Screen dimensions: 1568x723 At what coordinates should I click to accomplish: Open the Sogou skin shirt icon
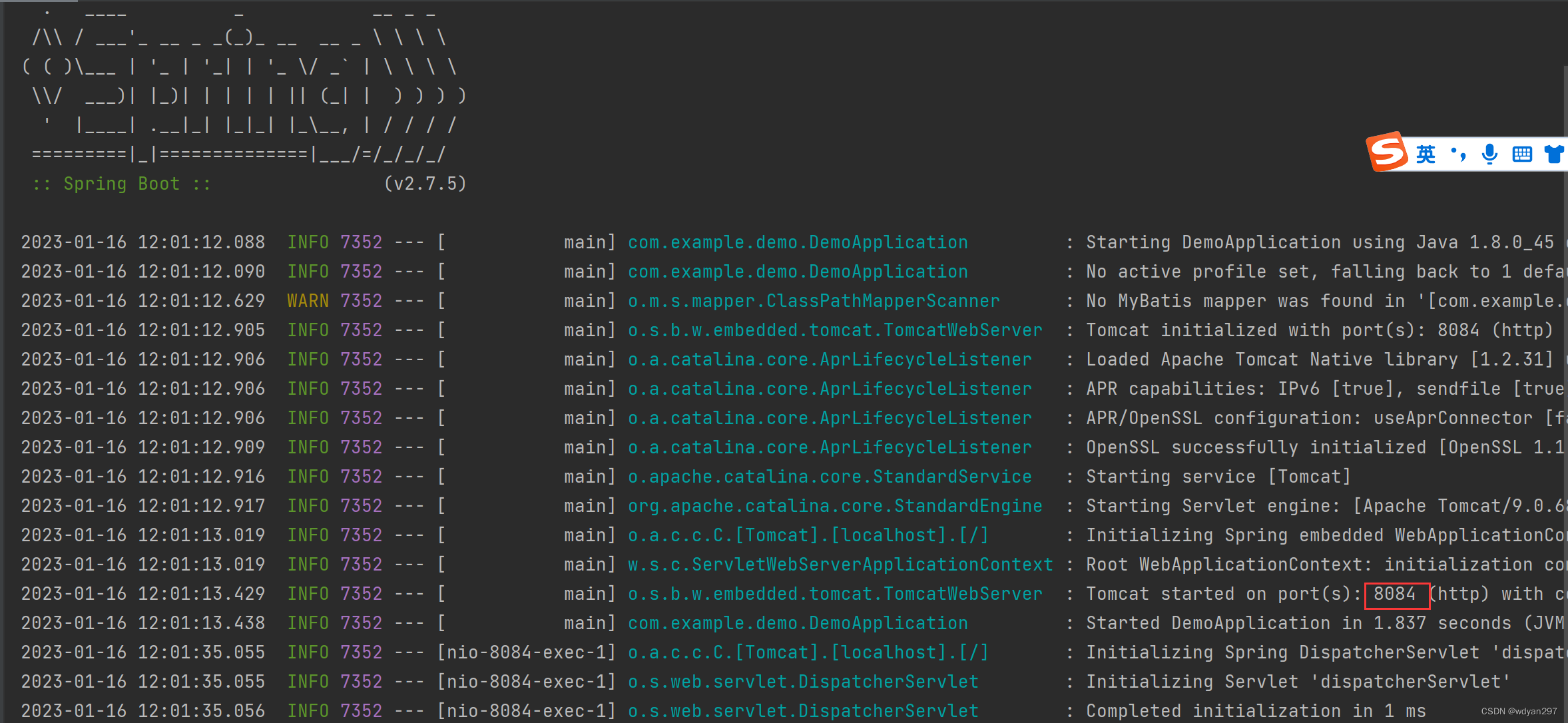1555,154
